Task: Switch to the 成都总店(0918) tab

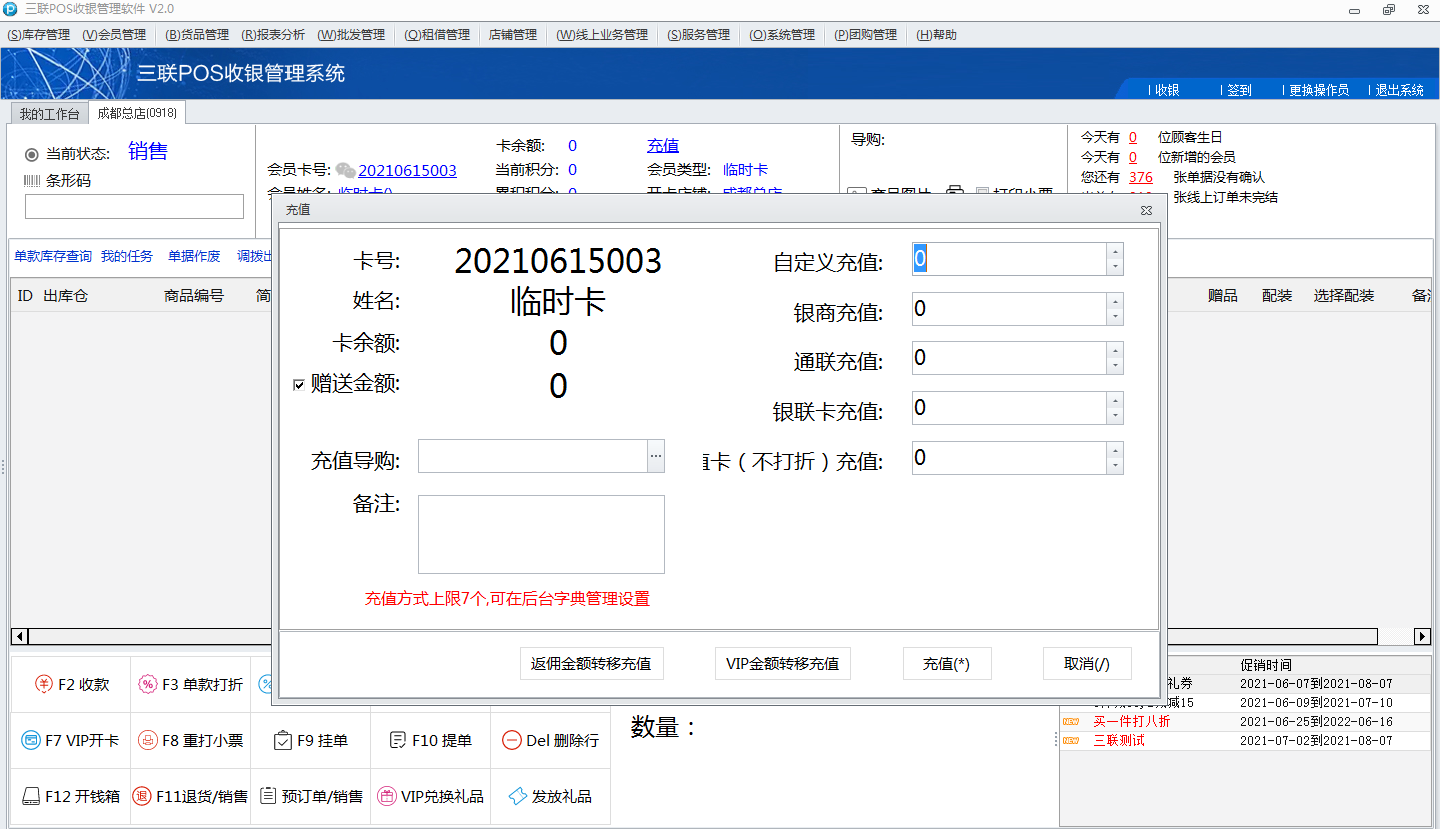Action: point(137,113)
